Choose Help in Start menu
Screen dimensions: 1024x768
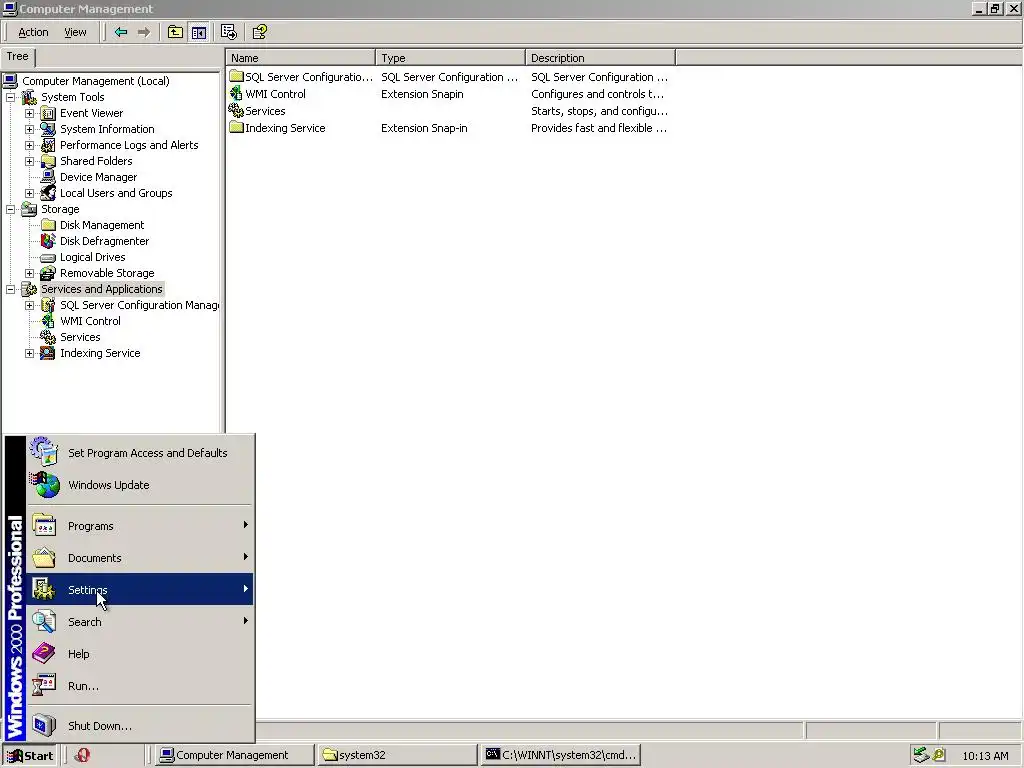point(140,654)
